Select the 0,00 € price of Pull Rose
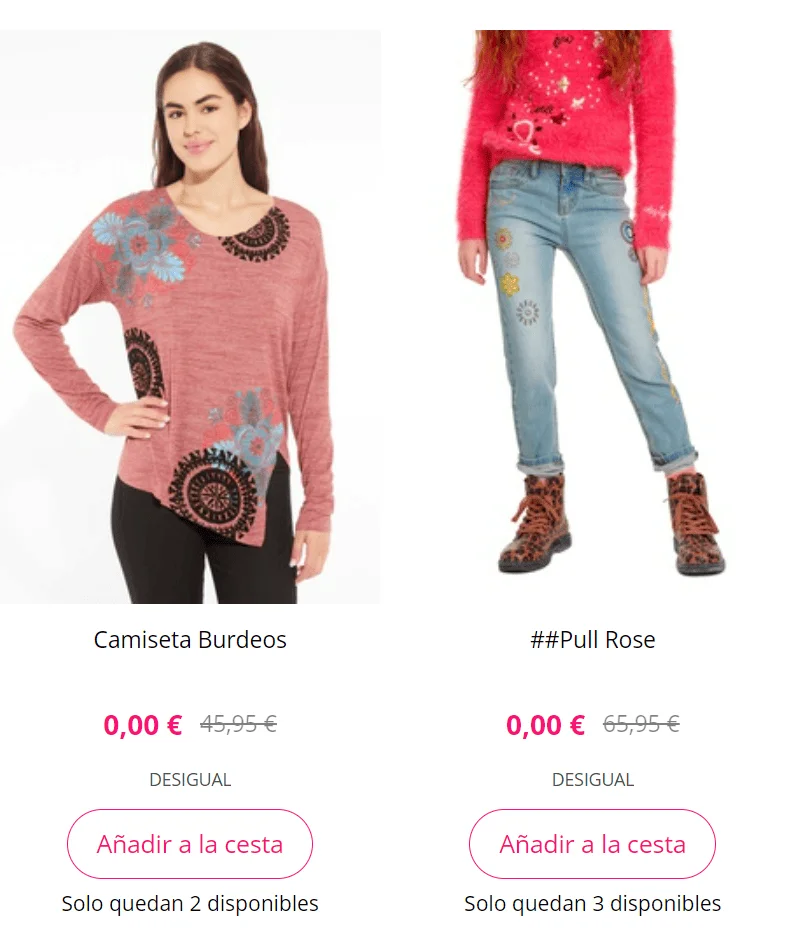 [x=546, y=725]
